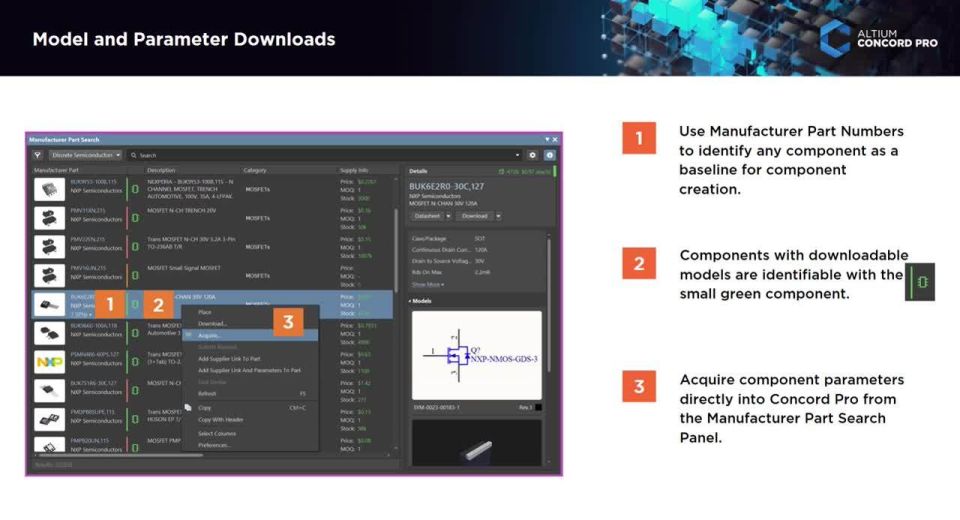This screenshot has height=520, width=960.
Task: Toggle the details info panel icon
Action: 550,156
